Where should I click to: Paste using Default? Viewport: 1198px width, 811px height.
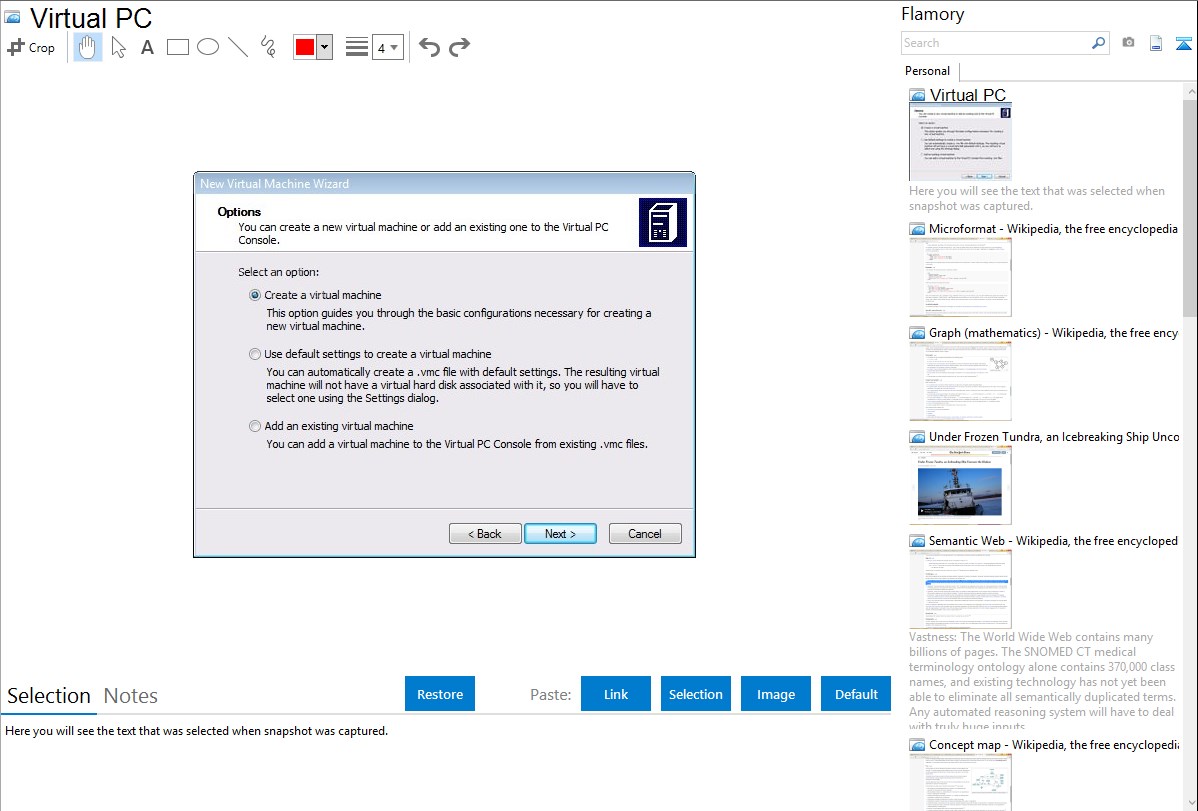tap(856, 694)
